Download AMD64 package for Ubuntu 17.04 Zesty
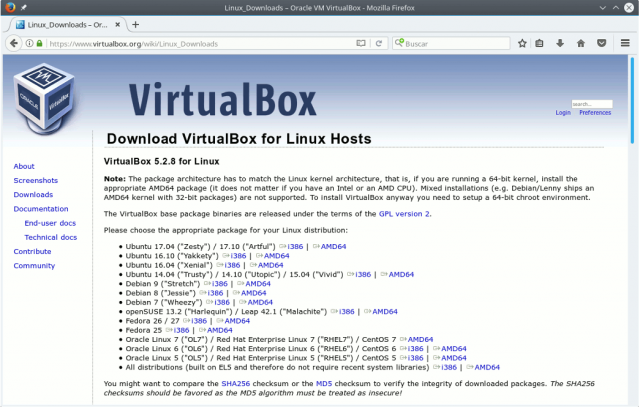The height and width of the screenshot is (408, 640). tap(333, 246)
